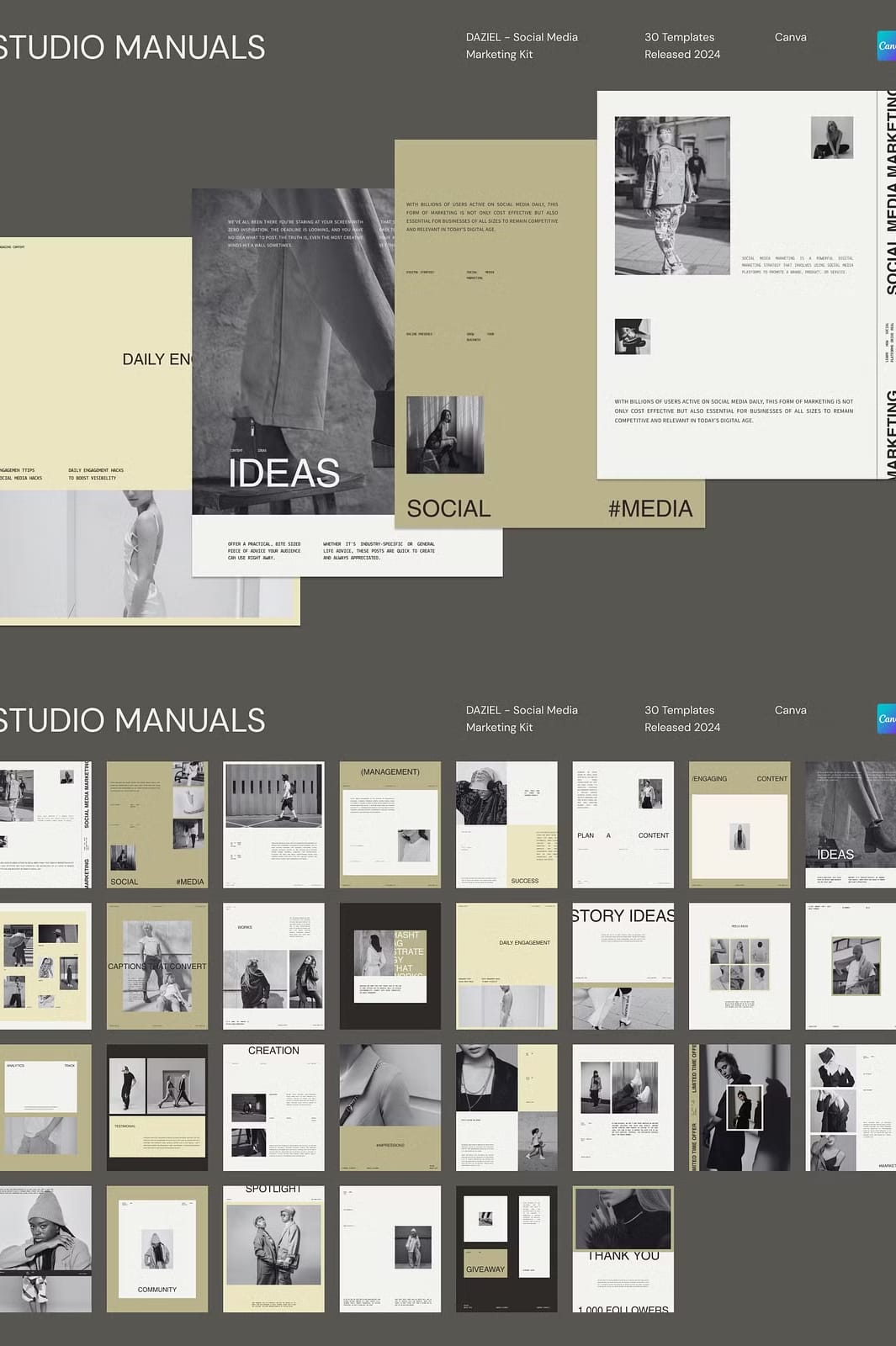The width and height of the screenshot is (896, 1346).
Task: Pick the STORY IDEAS template thumbnail
Action: coord(623,966)
